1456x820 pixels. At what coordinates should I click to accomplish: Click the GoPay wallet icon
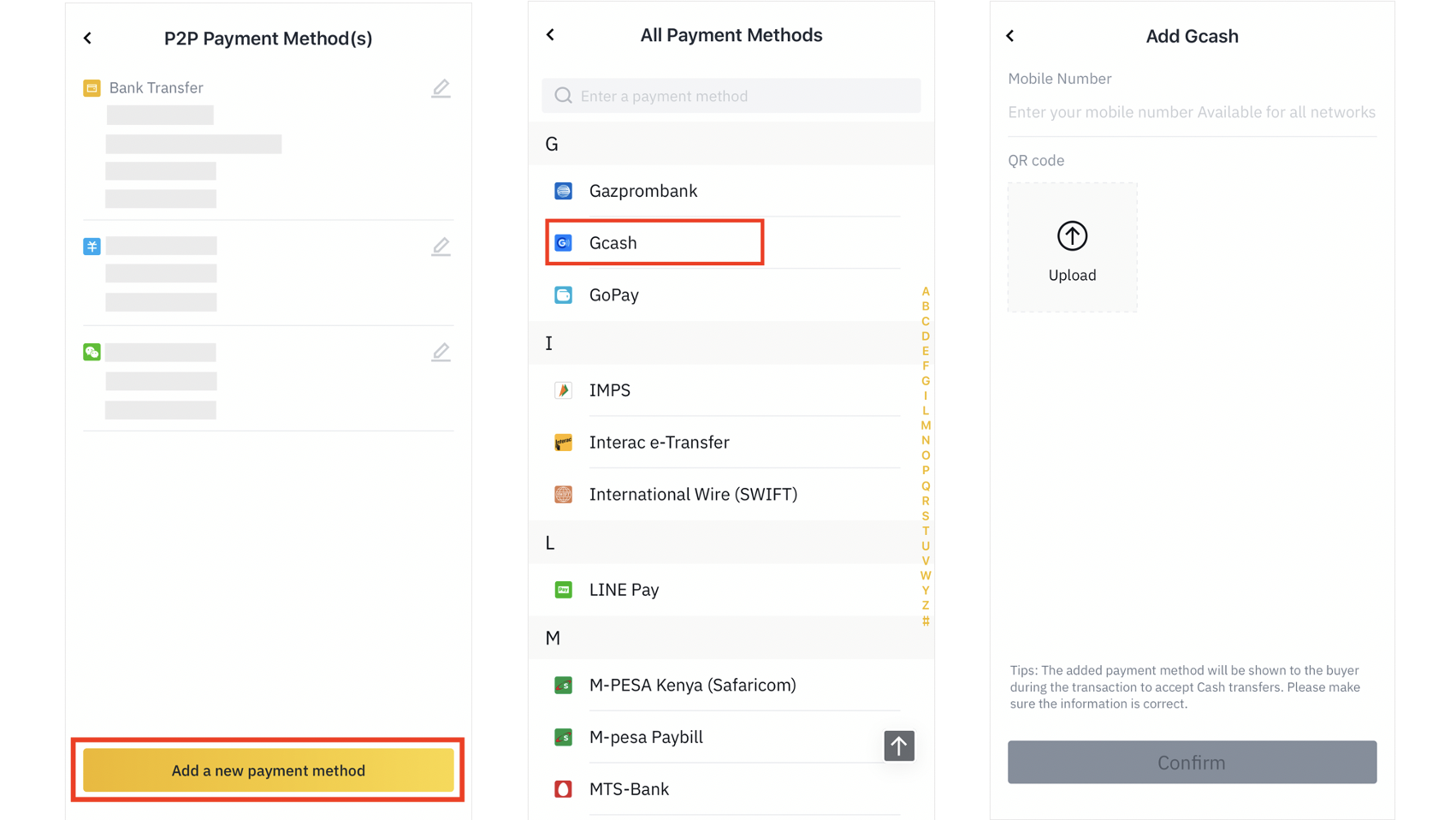[563, 295]
